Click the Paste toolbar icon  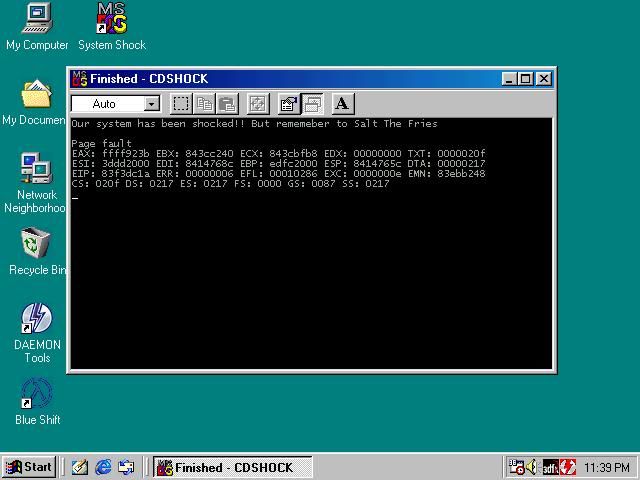click(227, 104)
